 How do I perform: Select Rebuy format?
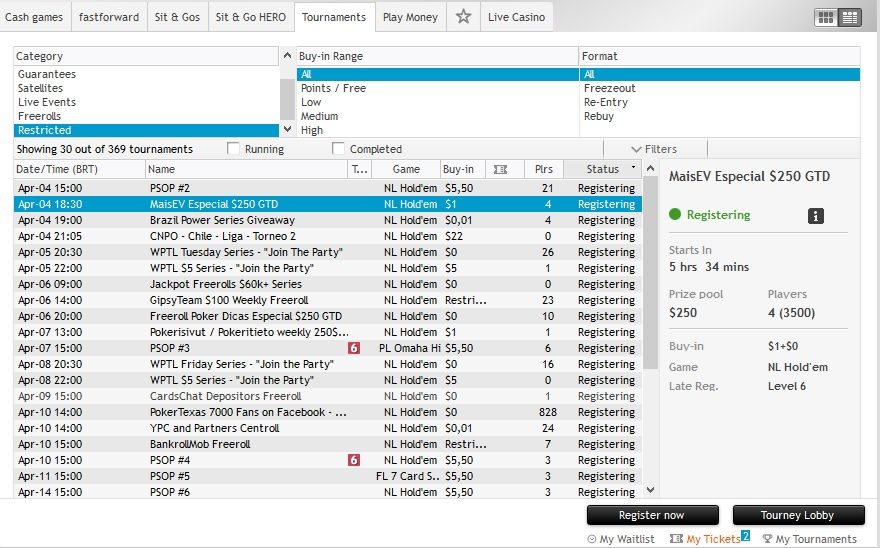(x=719, y=116)
